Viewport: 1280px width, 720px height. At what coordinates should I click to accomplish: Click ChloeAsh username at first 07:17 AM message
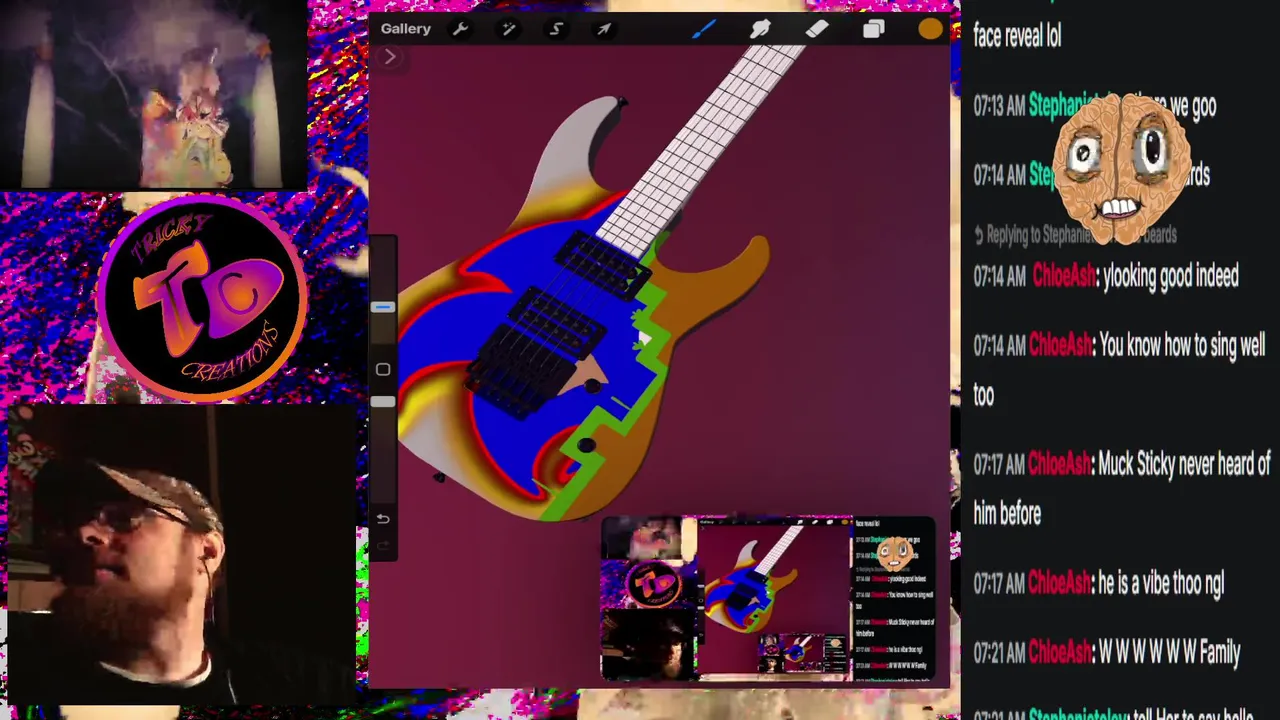pos(1062,464)
